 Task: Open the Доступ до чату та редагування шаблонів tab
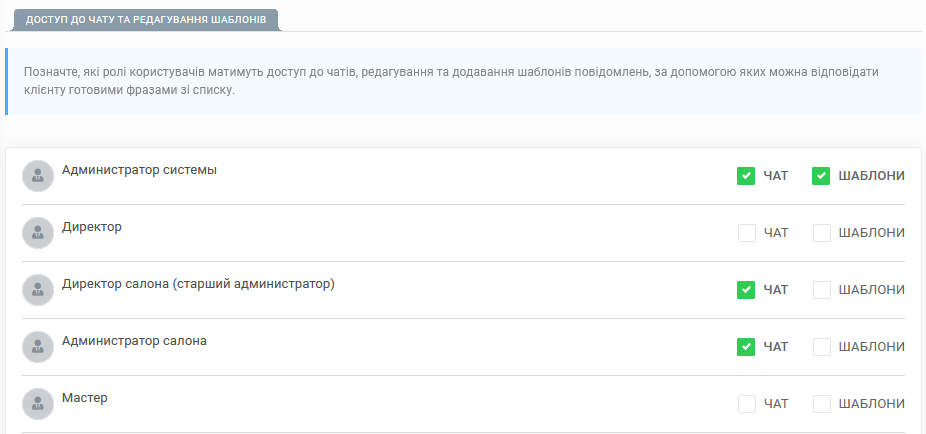pos(146,20)
